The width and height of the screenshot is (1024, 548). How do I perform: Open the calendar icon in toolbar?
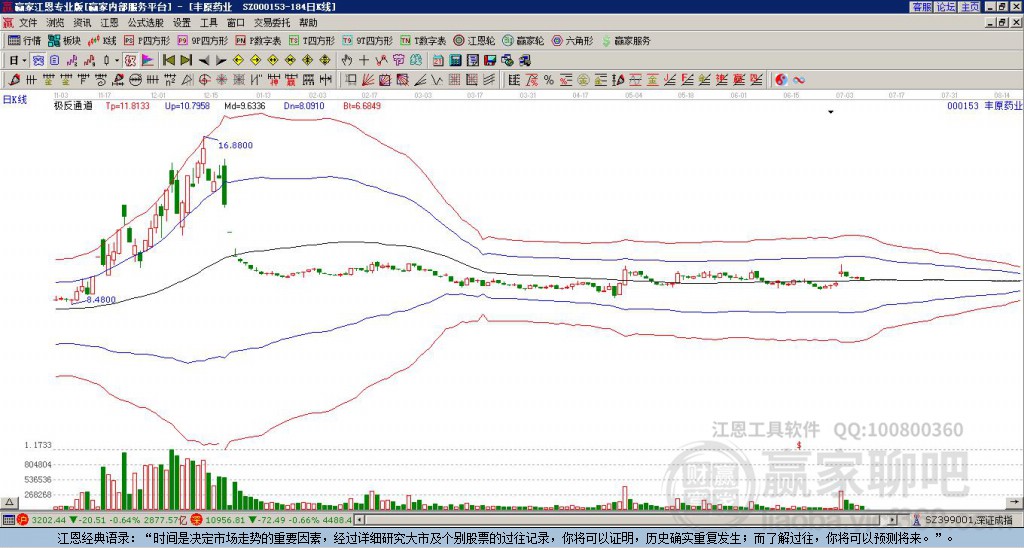(x=438, y=61)
